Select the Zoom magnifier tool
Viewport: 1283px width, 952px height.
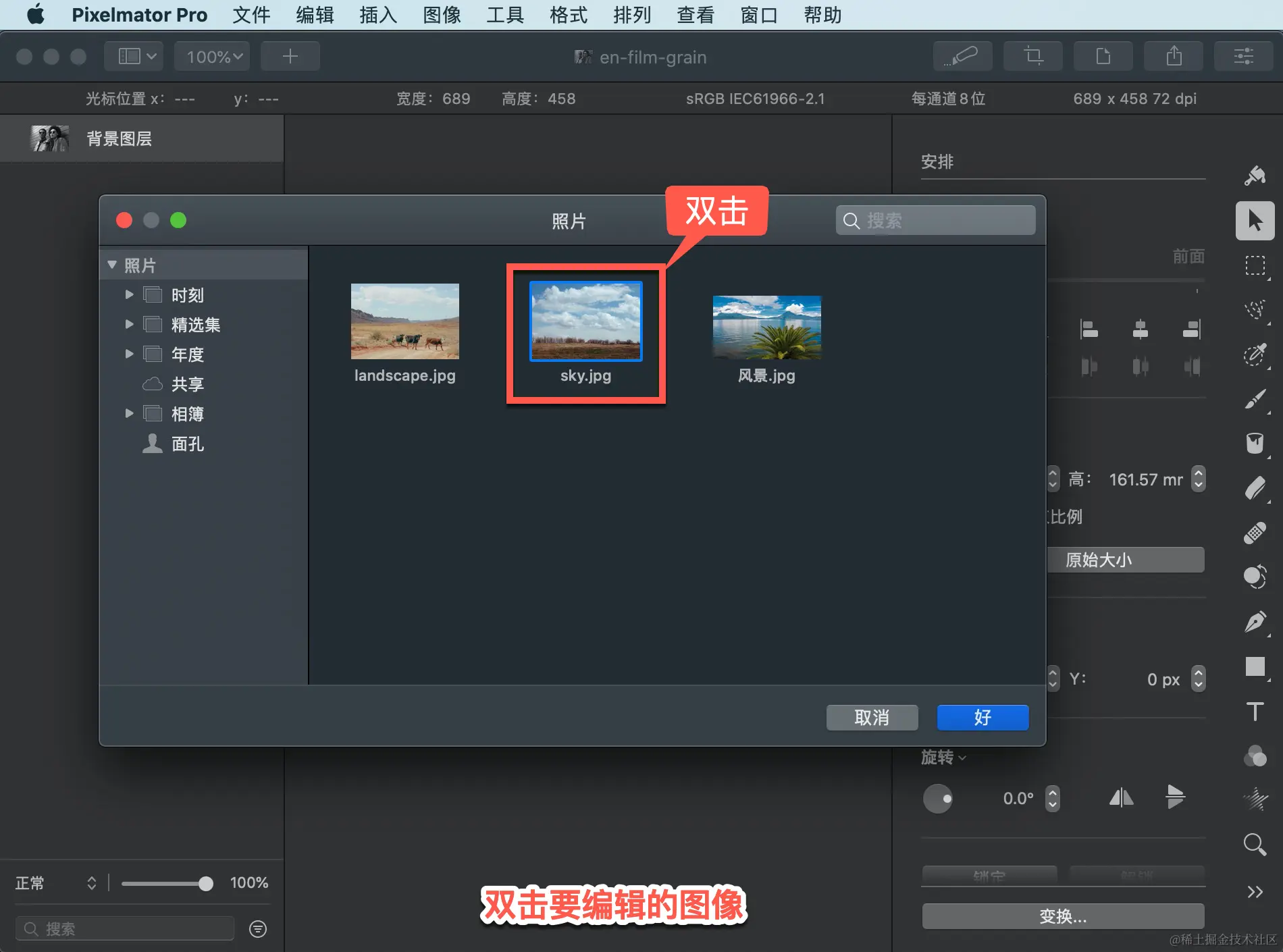pyautogui.click(x=1255, y=845)
